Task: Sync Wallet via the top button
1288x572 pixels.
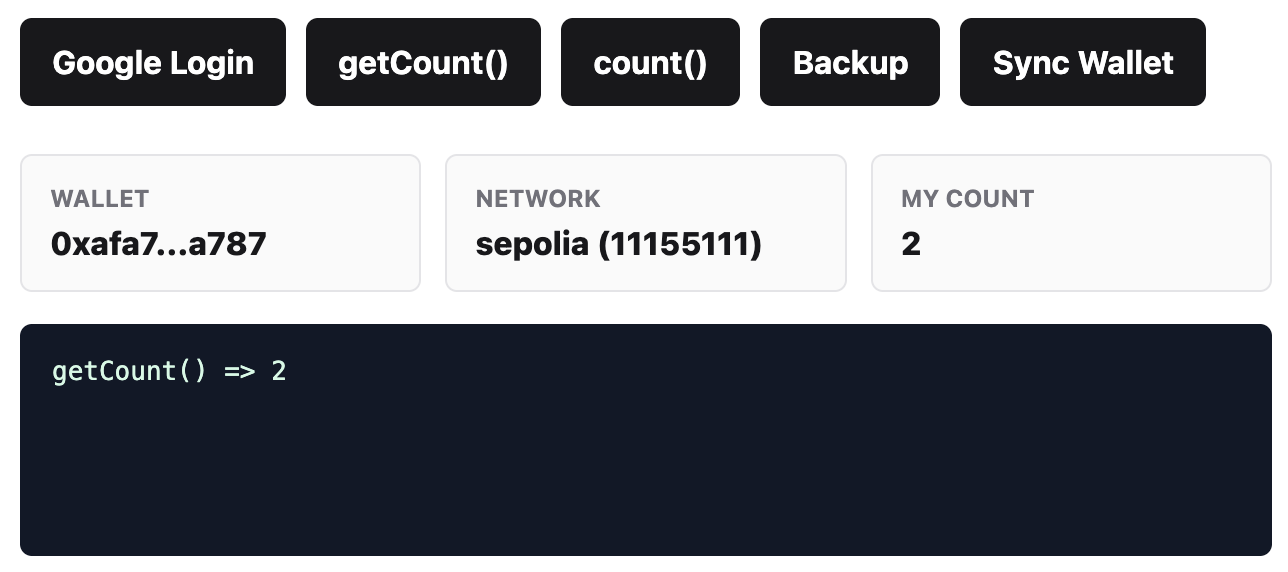Action: pyautogui.click(x=1083, y=62)
